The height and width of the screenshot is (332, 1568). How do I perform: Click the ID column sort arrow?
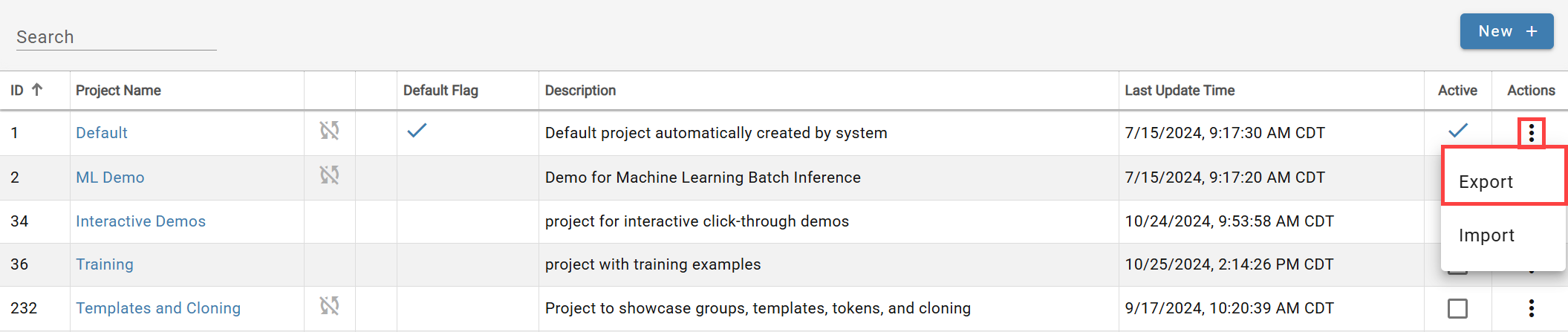click(x=37, y=90)
